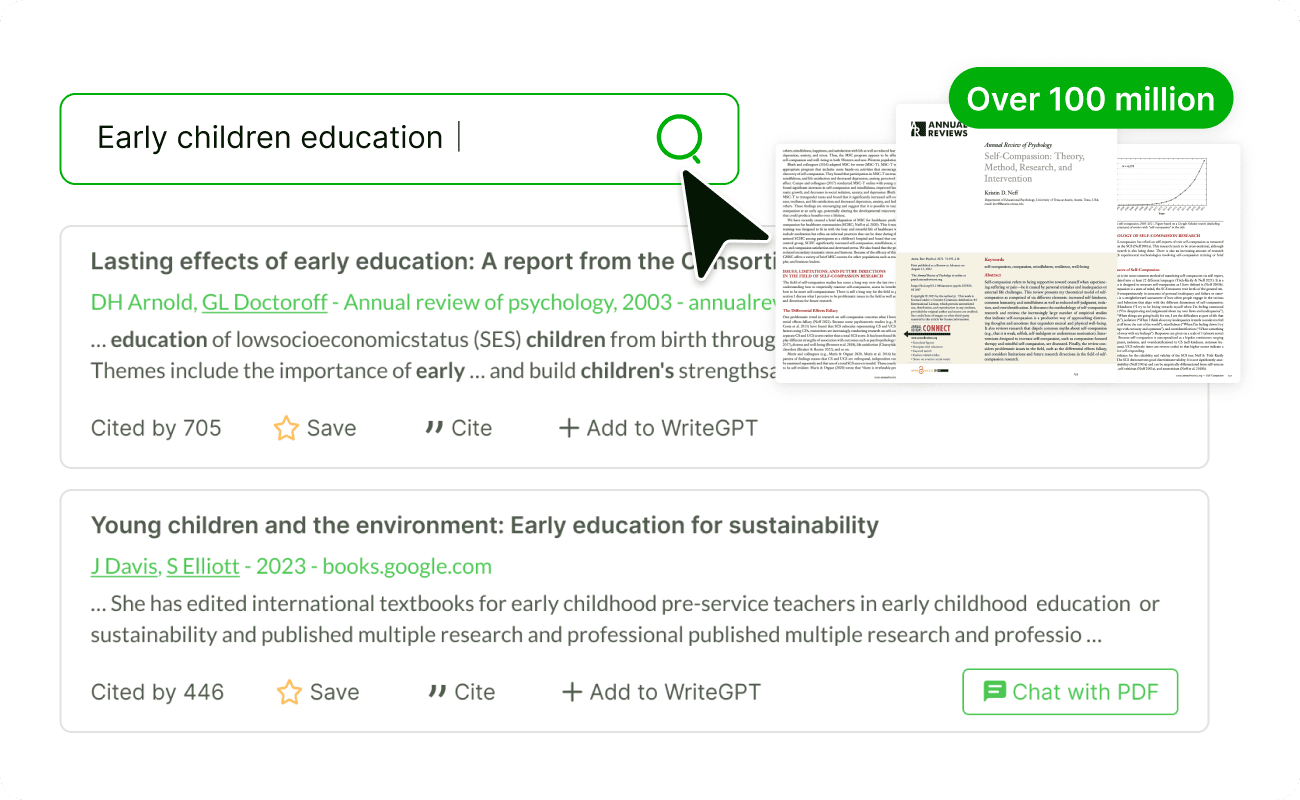The width and height of the screenshot is (1300, 800).
Task: Click the Chat with PDF button
Action: point(1070,692)
